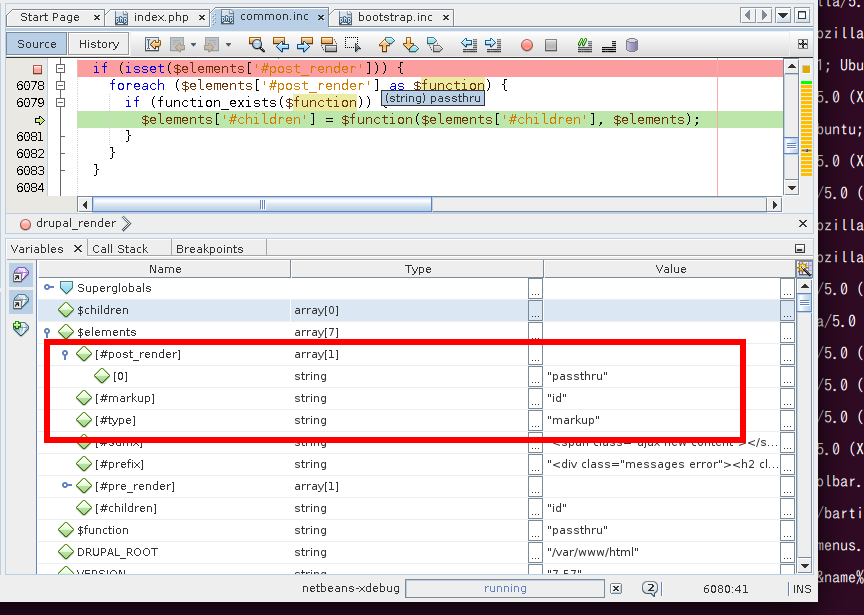Expand the [#pre_render] array node
Viewport: 864px width, 615px height.
coord(67,485)
